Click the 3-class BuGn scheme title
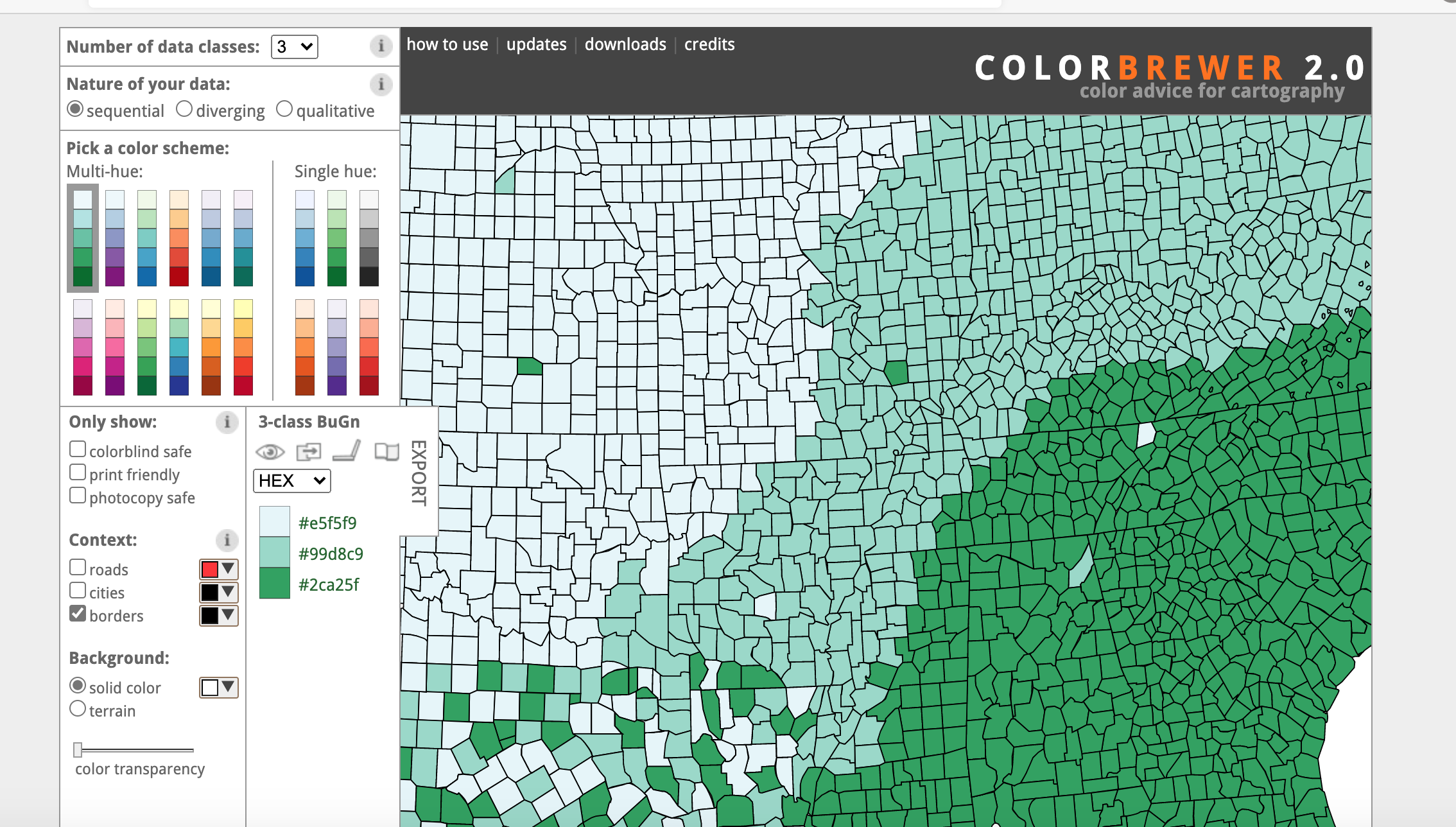The width and height of the screenshot is (1456, 827). (309, 422)
